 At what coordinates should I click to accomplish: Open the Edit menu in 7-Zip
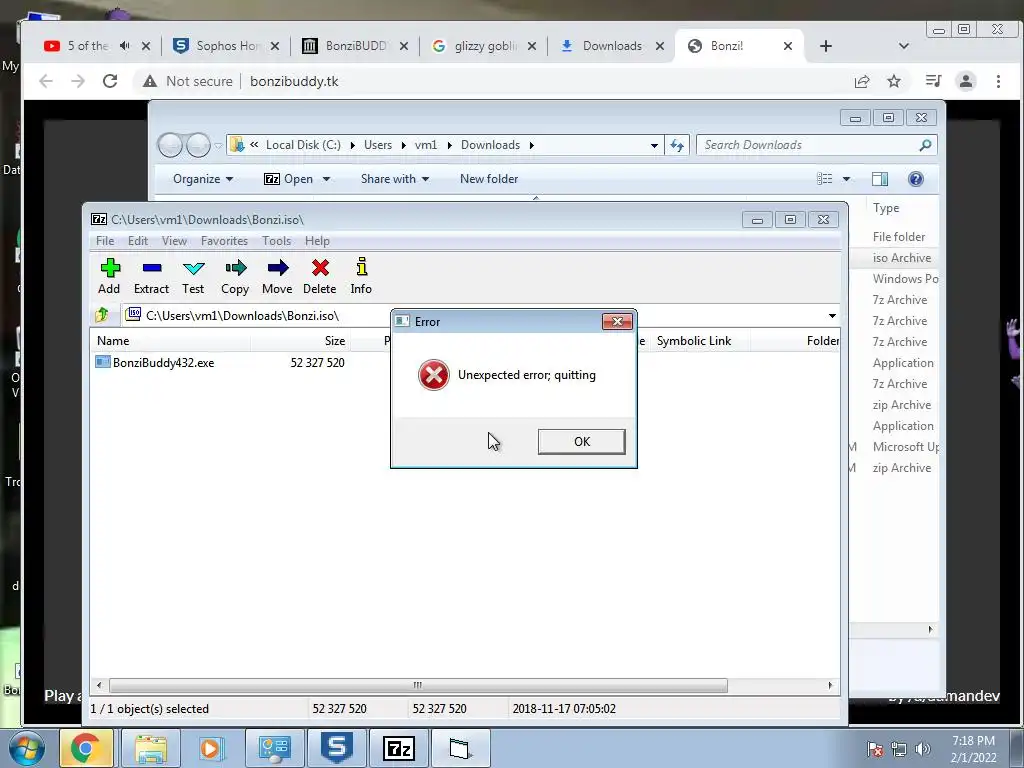coord(138,241)
